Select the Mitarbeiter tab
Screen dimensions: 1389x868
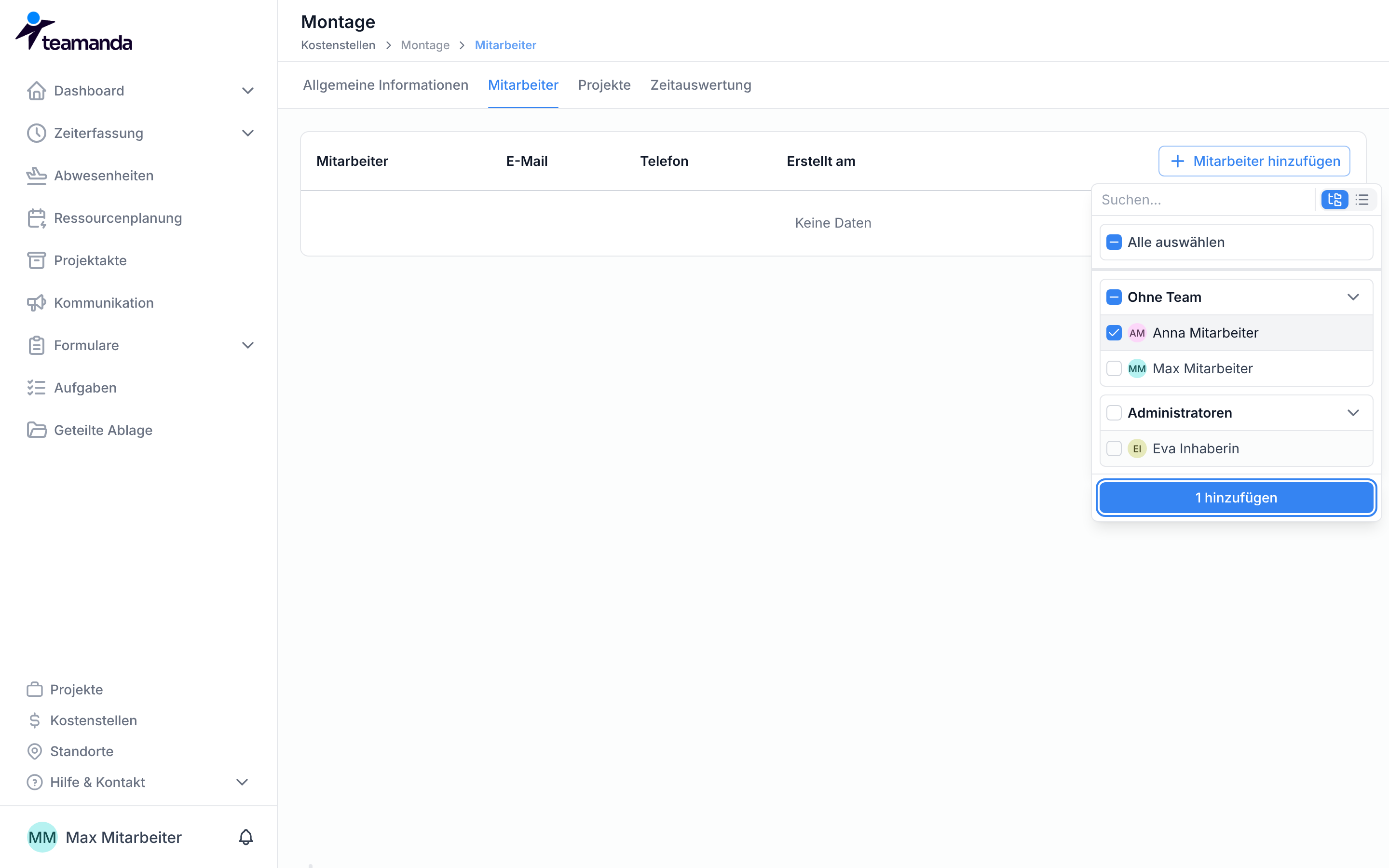point(523,85)
